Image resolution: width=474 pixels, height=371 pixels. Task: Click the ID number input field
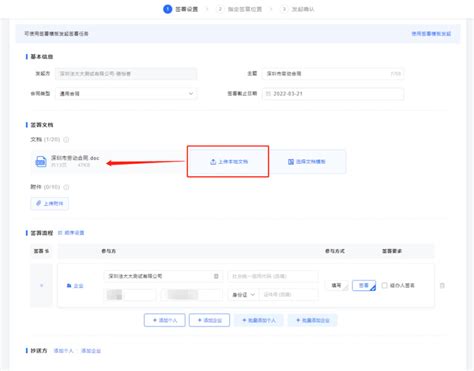point(288,295)
